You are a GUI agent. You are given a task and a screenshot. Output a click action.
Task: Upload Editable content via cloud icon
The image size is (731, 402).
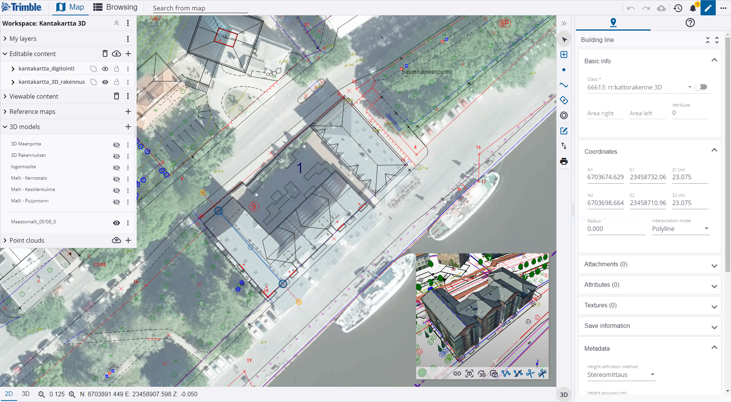116,54
